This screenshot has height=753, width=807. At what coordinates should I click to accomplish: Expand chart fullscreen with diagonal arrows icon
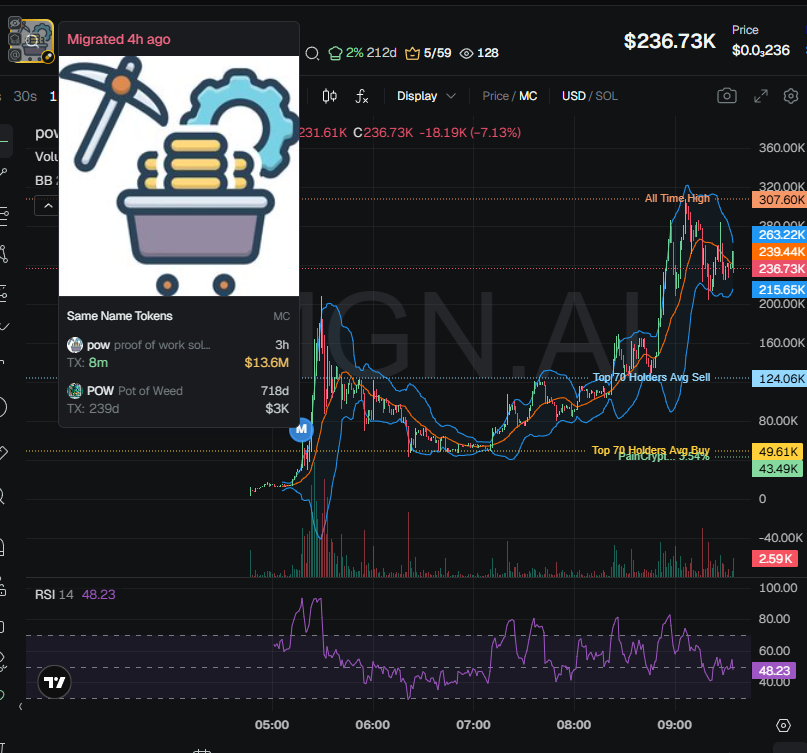[x=762, y=96]
